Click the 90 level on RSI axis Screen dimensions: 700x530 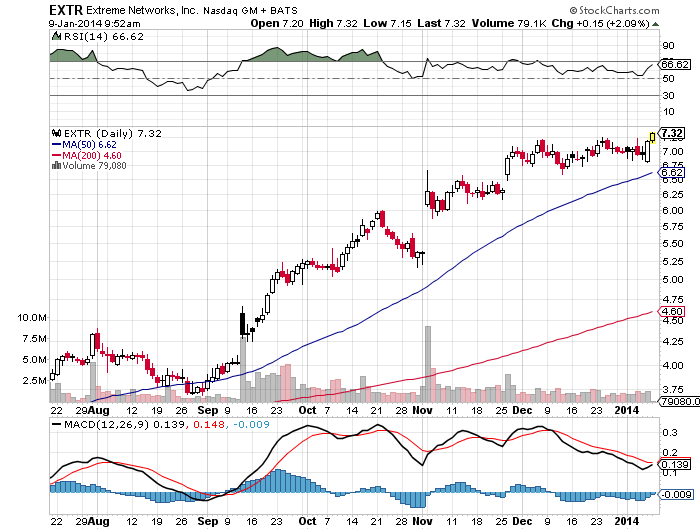[668, 46]
